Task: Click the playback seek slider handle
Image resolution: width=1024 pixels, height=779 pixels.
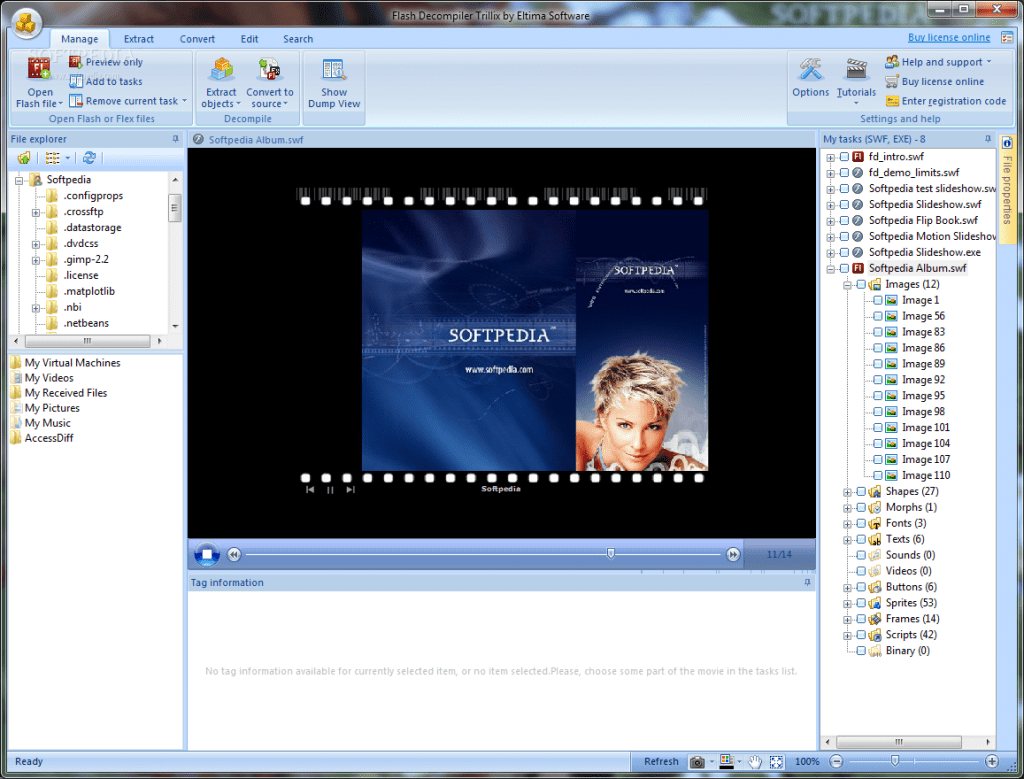Action: [x=610, y=553]
